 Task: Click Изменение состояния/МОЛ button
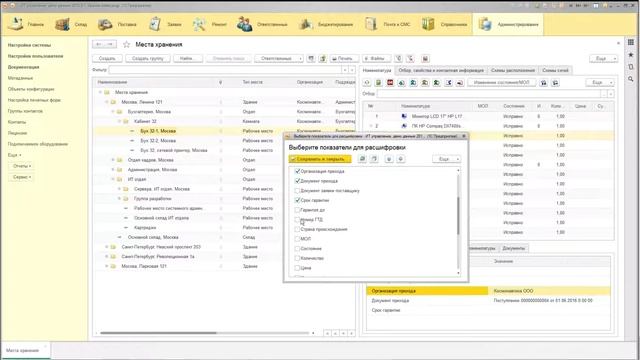coord(502,82)
